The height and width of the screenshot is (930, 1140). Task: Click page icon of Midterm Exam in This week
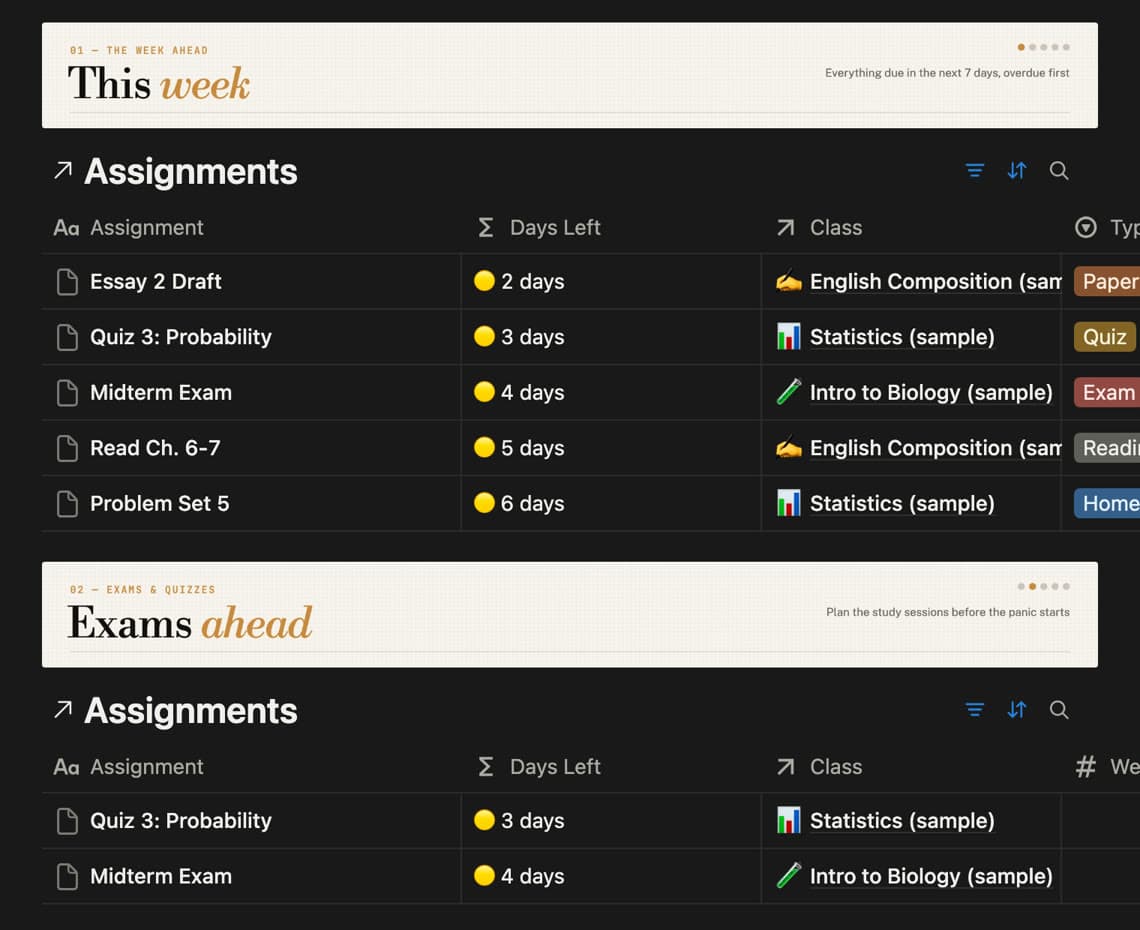point(67,393)
